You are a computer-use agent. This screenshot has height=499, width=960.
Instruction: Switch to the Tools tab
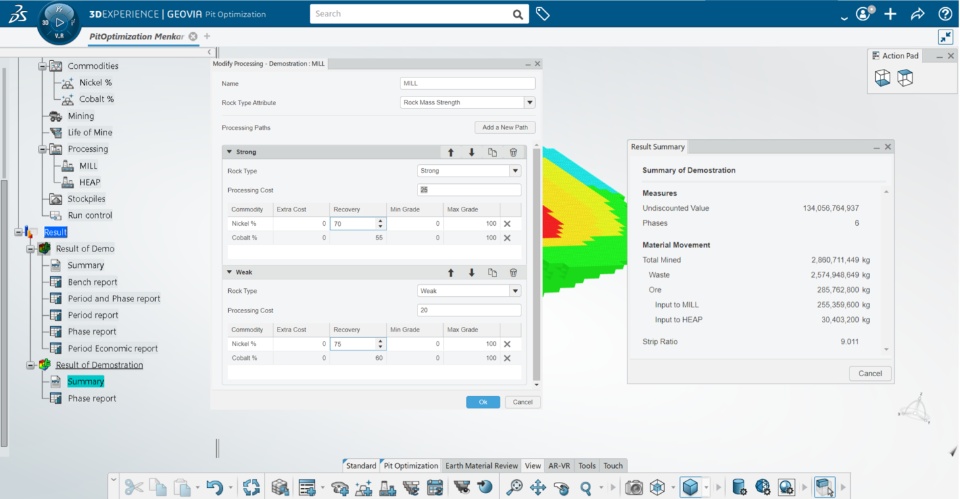point(587,465)
